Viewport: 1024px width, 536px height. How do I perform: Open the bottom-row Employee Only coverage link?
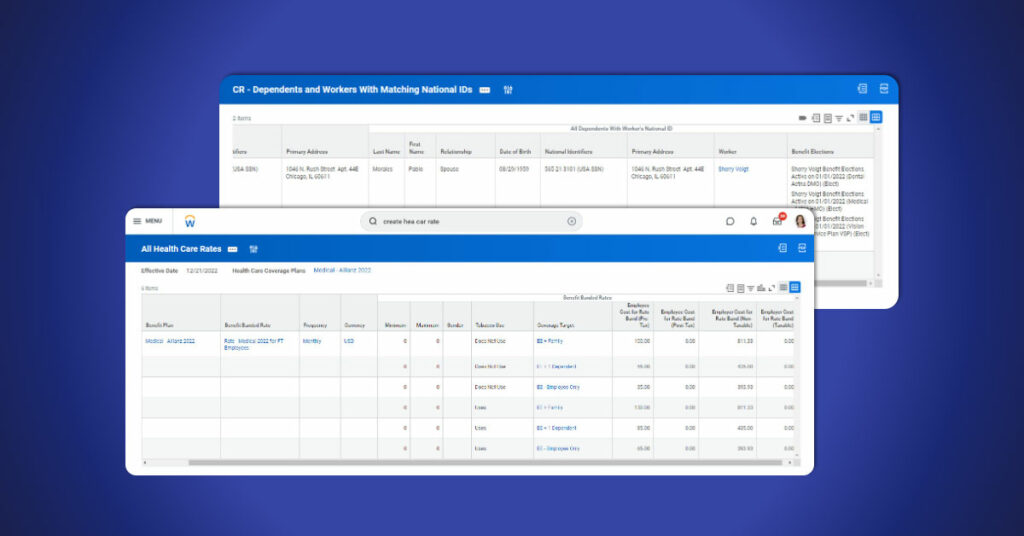pyautogui.click(x=558, y=449)
